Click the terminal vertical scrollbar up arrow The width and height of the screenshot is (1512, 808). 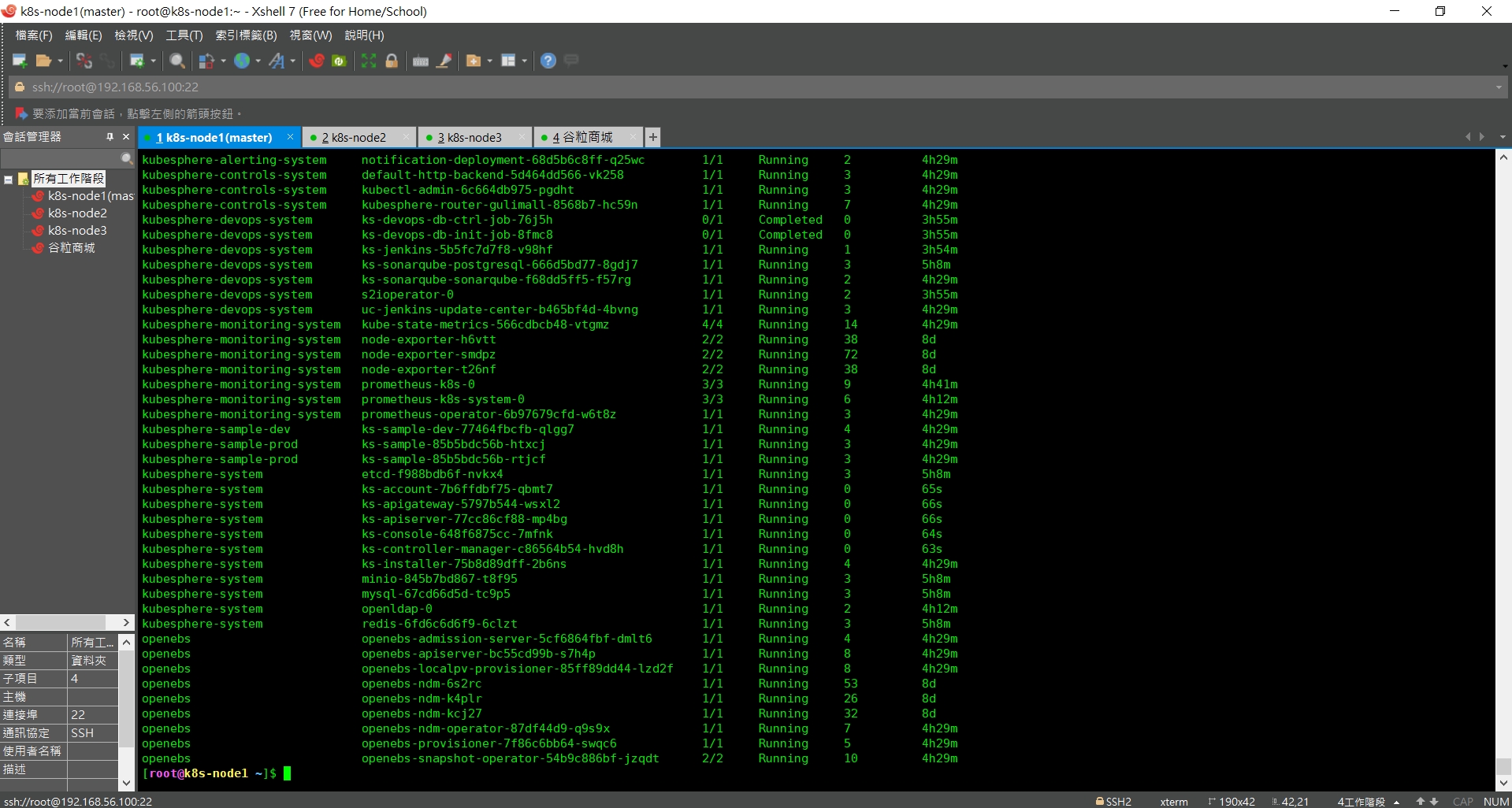pyautogui.click(x=1503, y=158)
